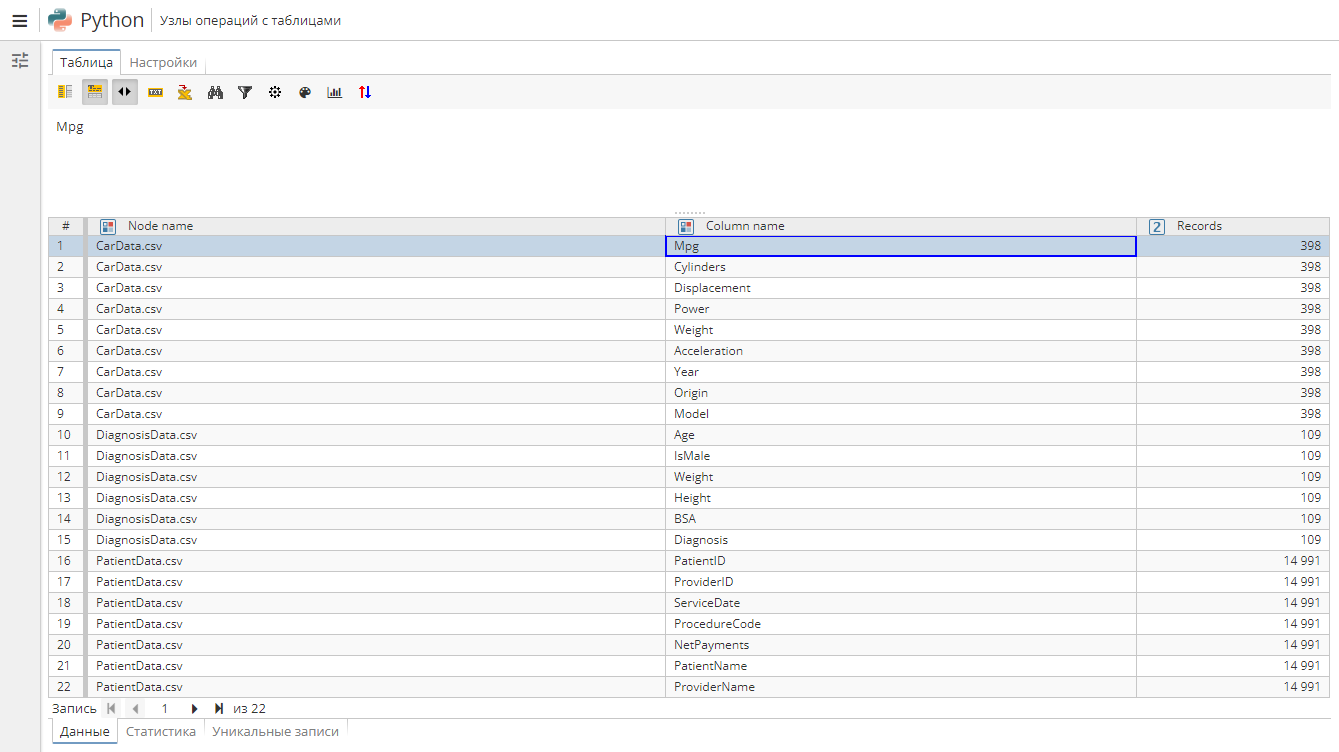Click the red-blue sort arrows icon
This screenshot has width=1339, height=752.
[x=364, y=92]
